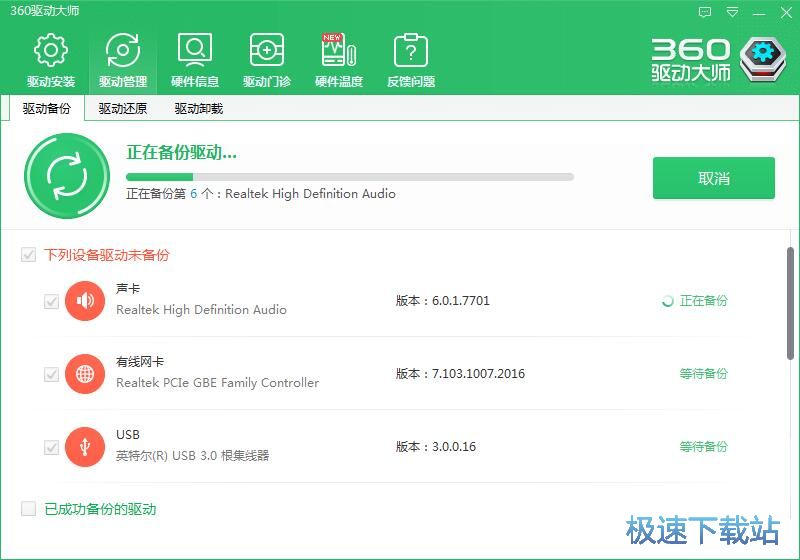
Task: Switch to the 驱动备份 tab
Action: pos(46,109)
